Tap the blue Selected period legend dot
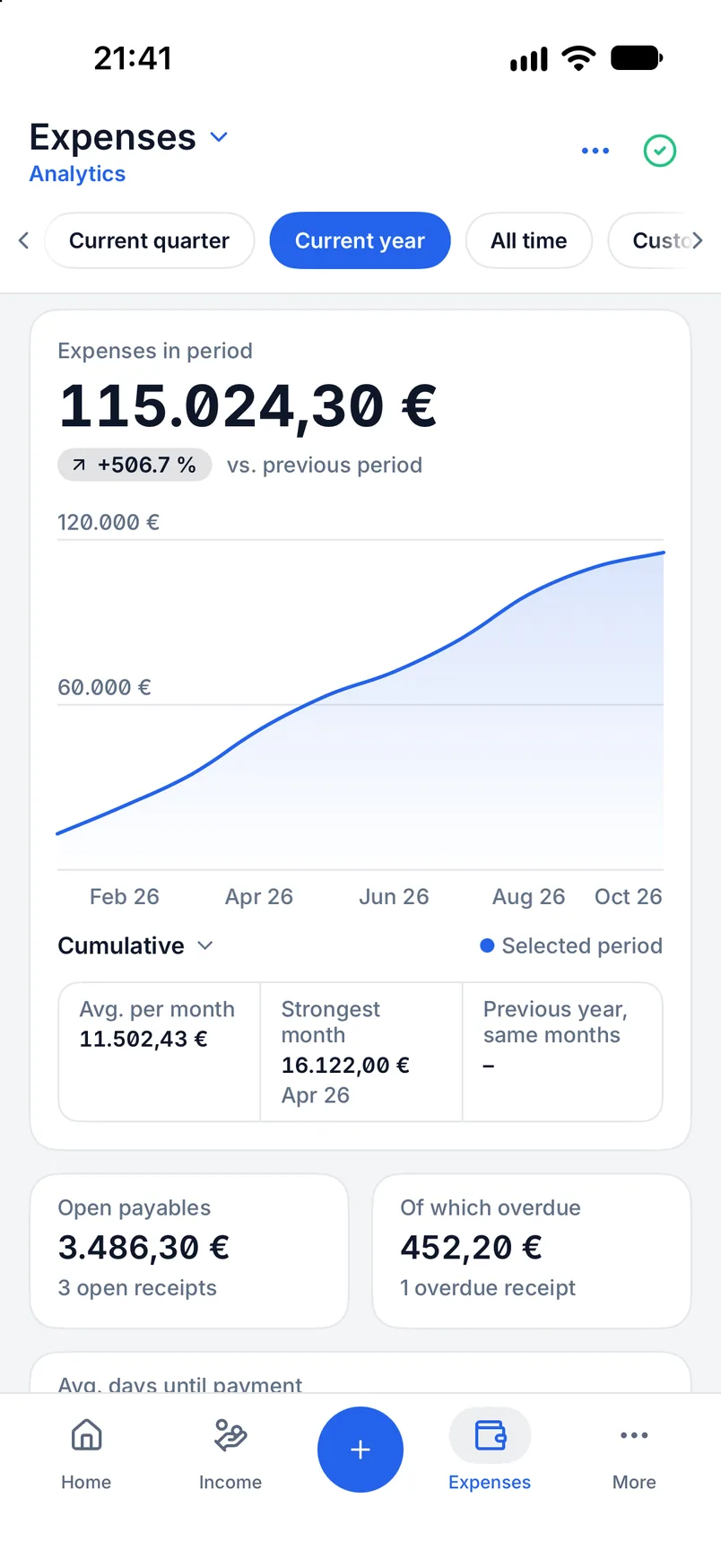Image resolution: width=721 pixels, height=1568 pixels. pos(487,945)
